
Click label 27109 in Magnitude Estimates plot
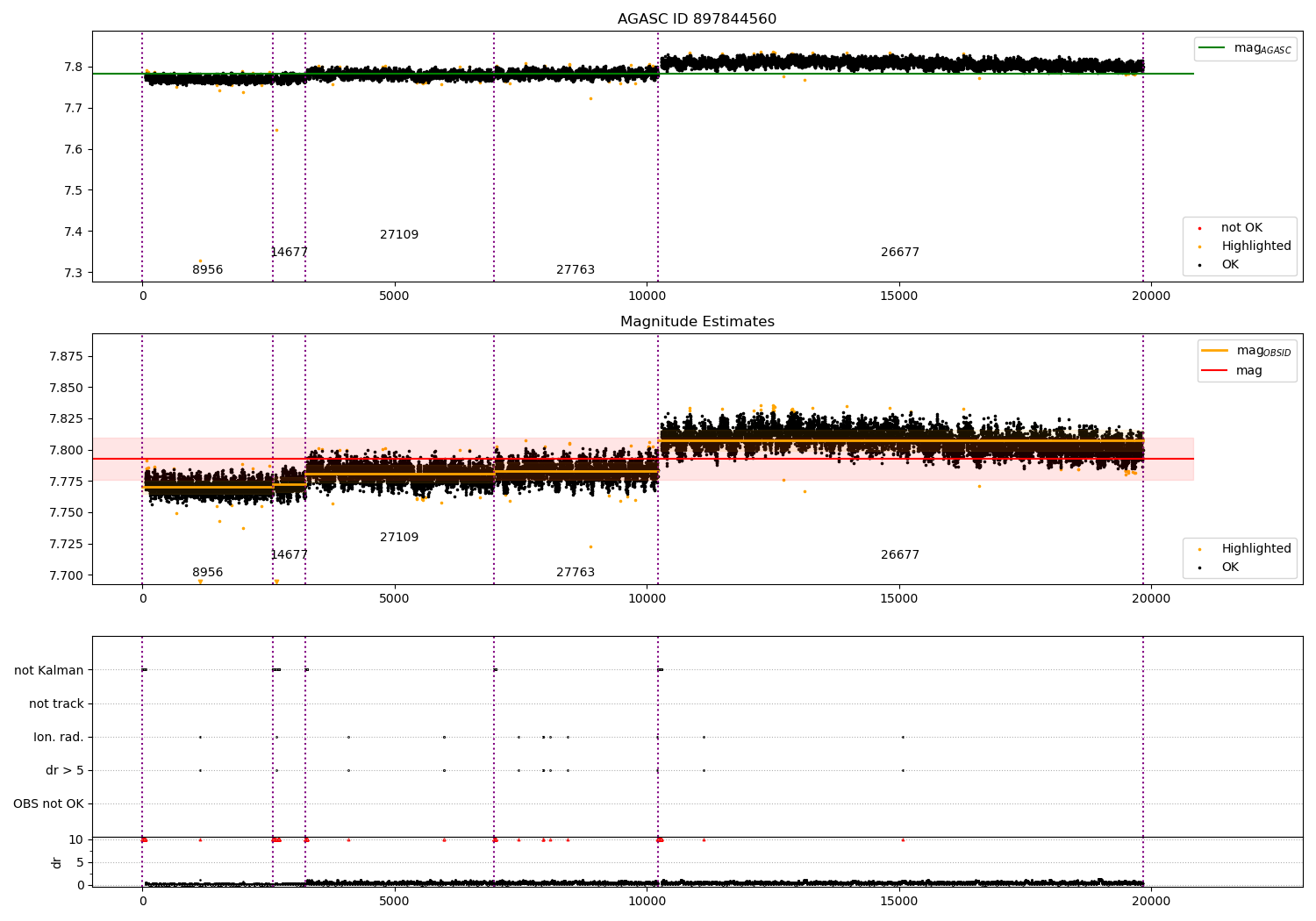click(x=399, y=538)
